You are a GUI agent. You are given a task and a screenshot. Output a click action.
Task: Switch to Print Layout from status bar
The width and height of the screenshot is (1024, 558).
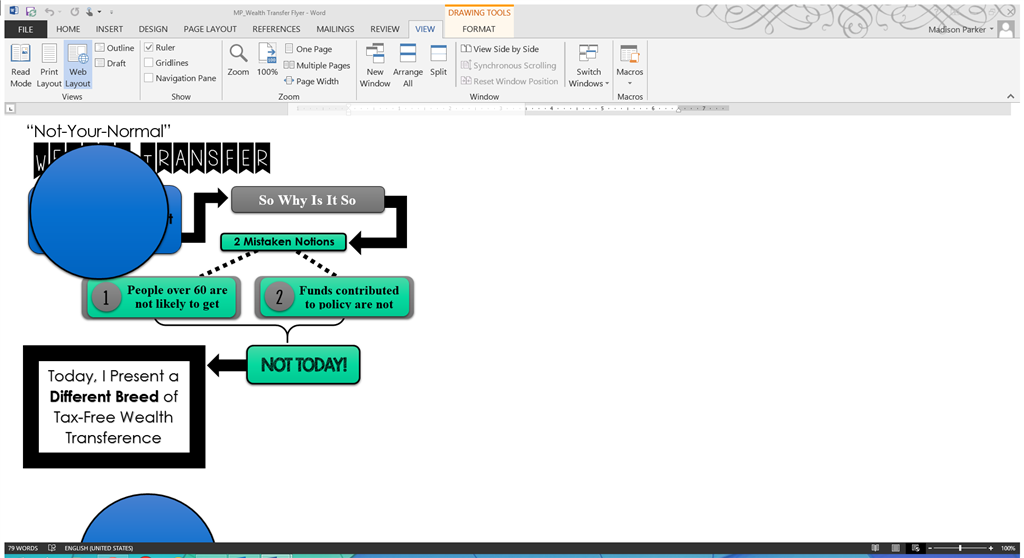click(895, 548)
